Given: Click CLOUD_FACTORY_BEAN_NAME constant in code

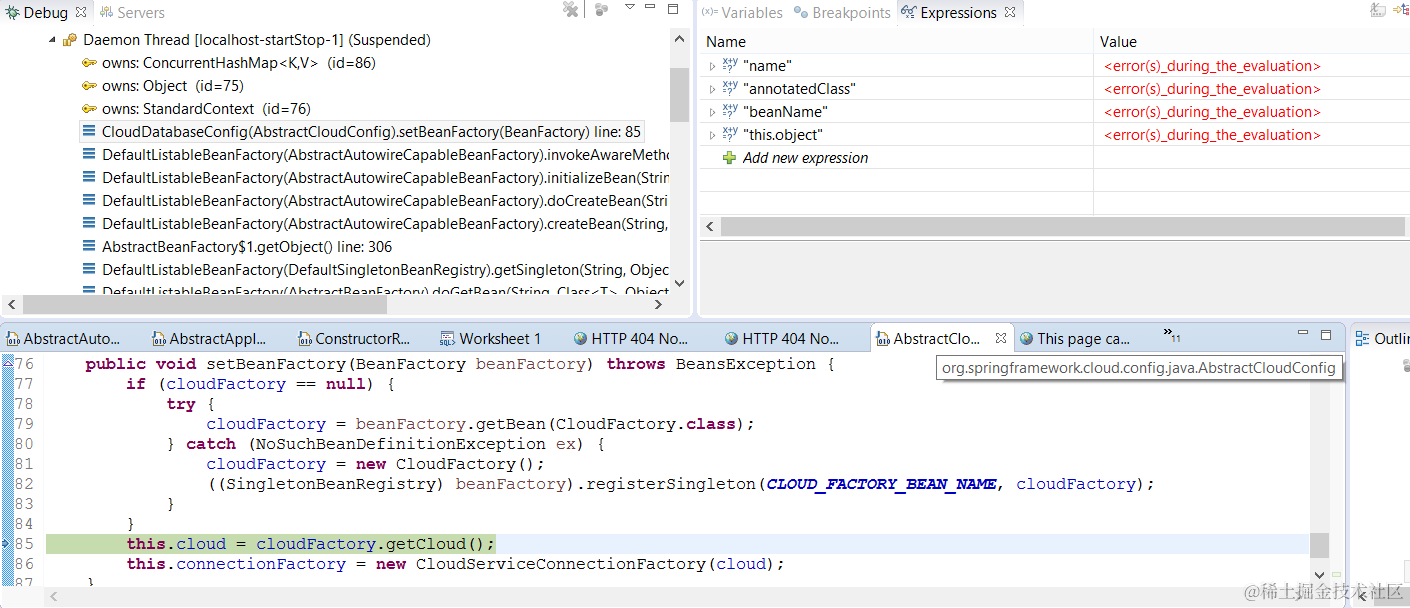Looking at the screenshot, I should (x=881, y=484).
